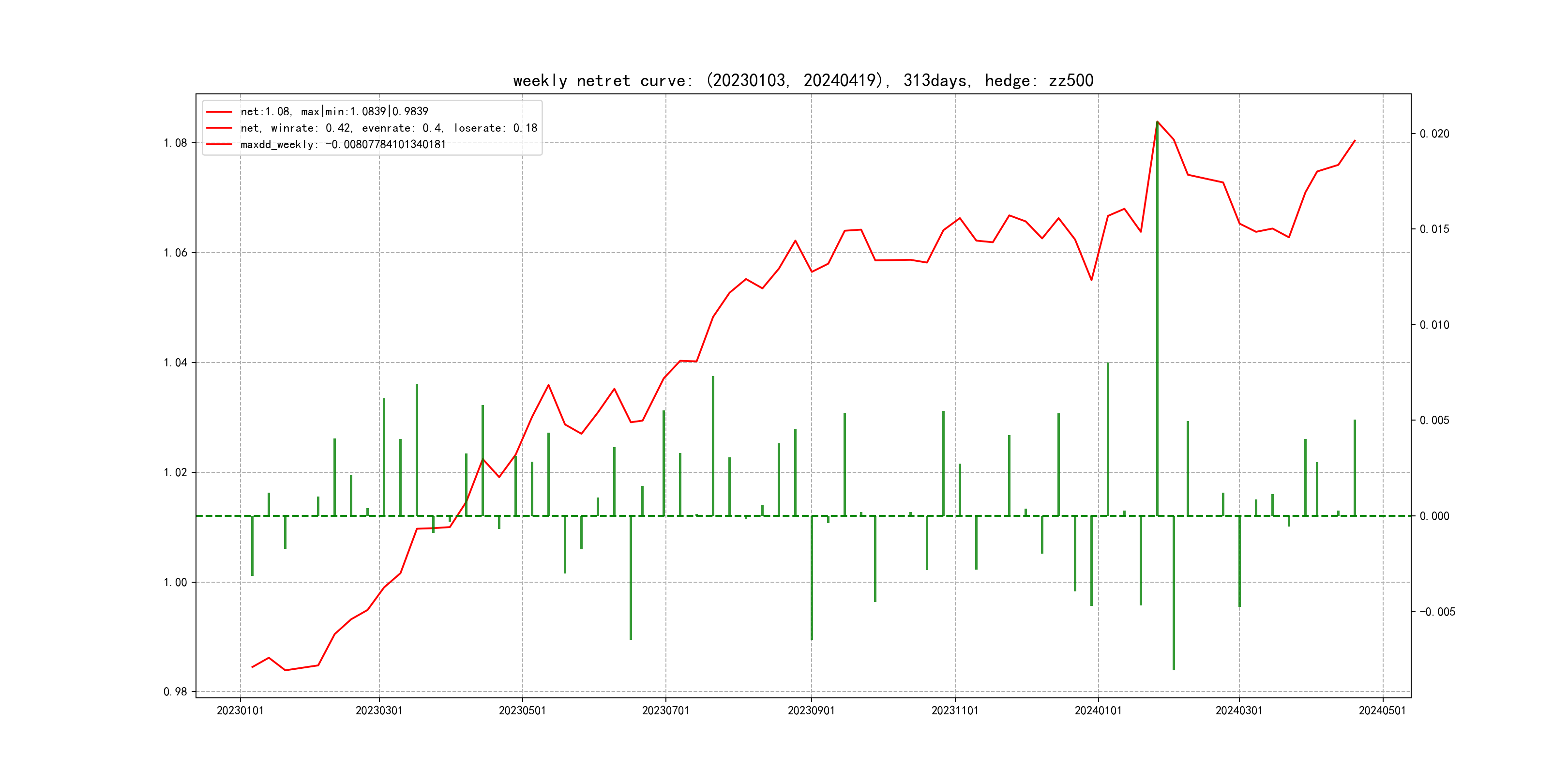Click the tallest green bar's peak
This screenshot has height=784, width=1568.
[1157, 123]
